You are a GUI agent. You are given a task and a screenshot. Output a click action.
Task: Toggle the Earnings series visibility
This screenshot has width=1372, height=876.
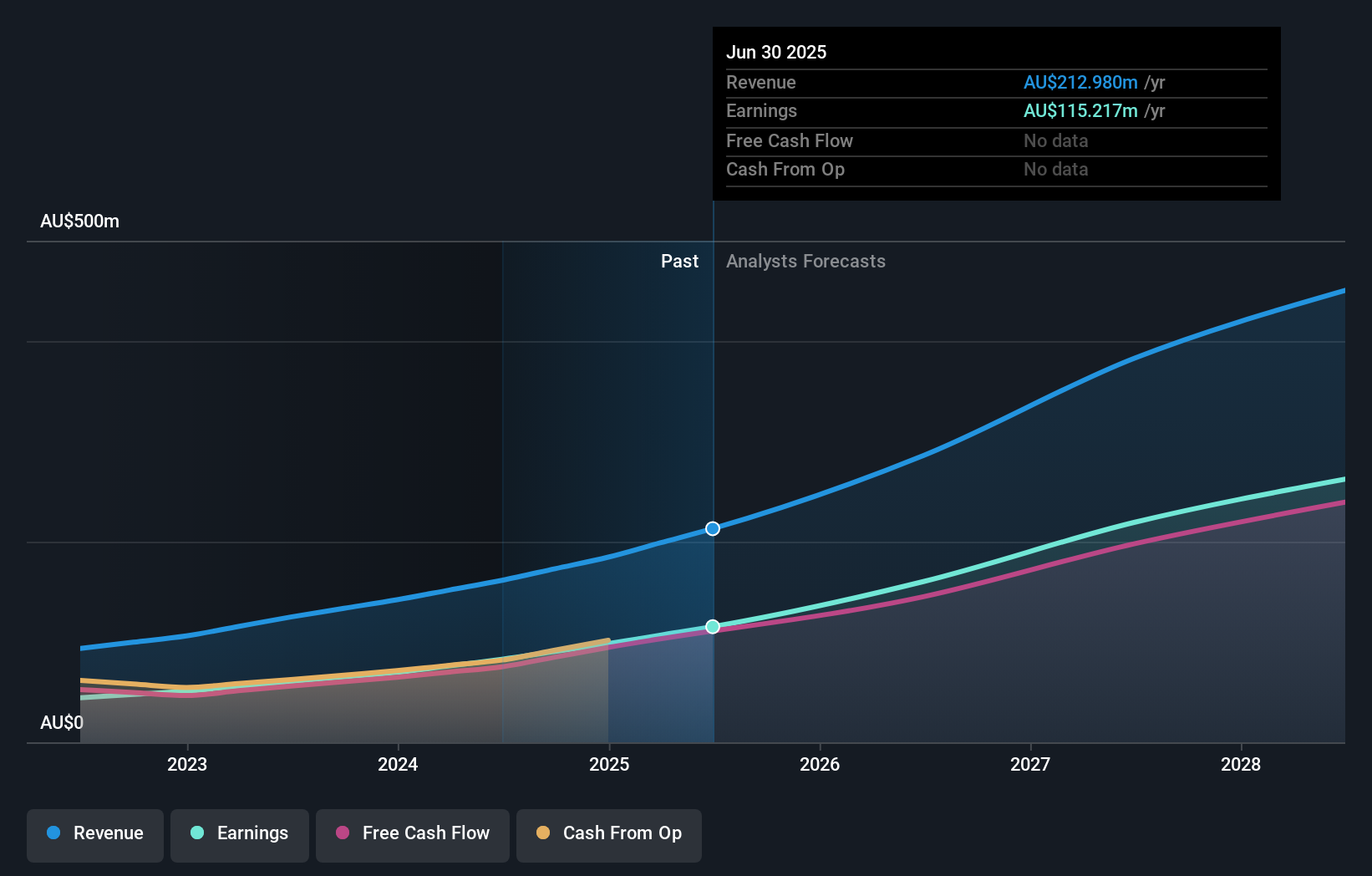tap(240, 833)
